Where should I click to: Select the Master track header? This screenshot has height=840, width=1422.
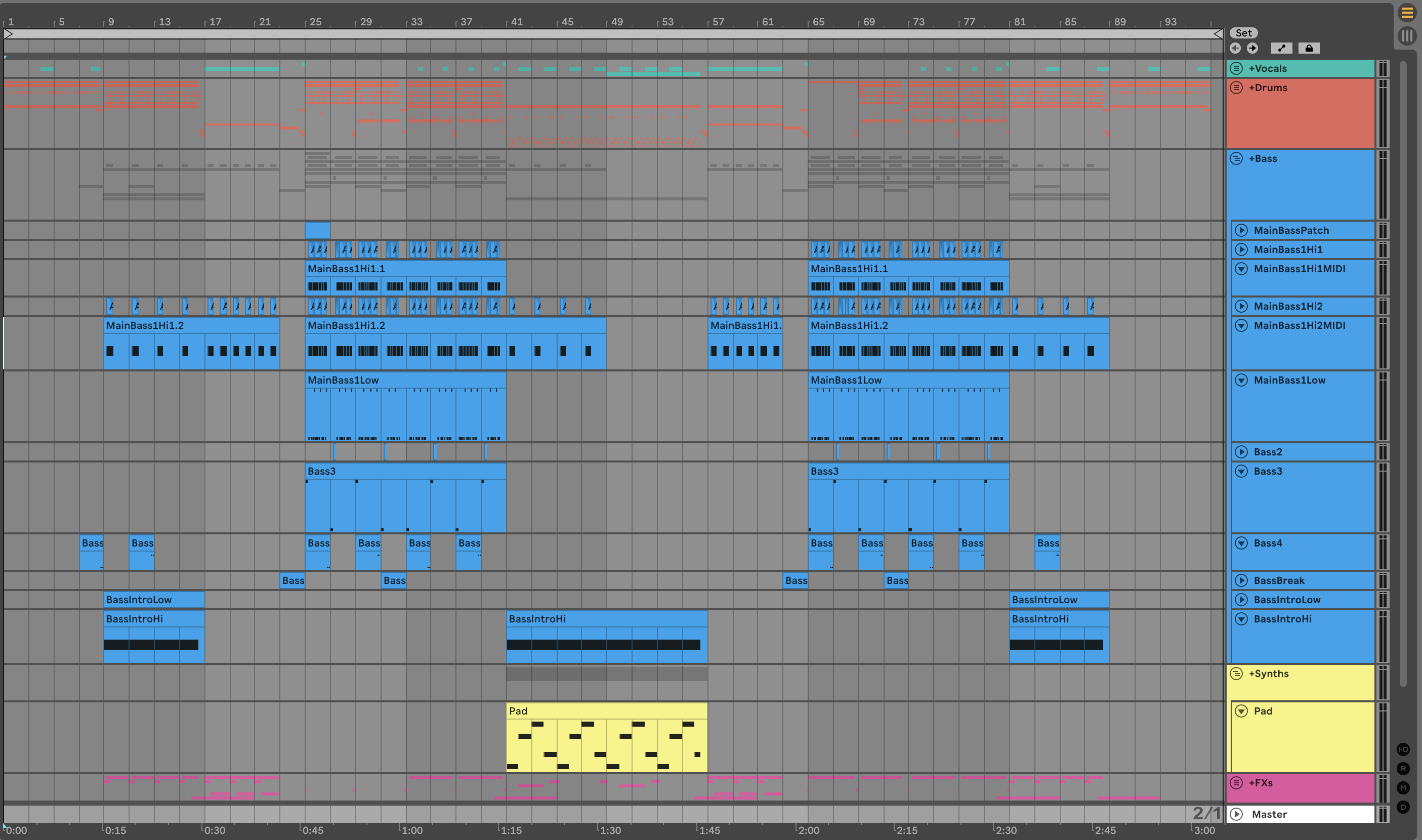(x=1302, y=815)
